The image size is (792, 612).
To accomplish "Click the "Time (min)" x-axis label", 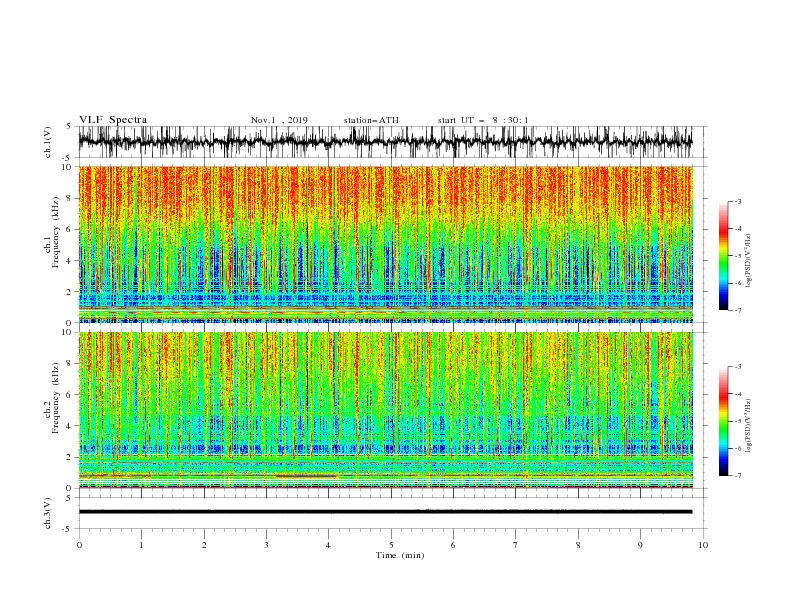I will coord(400,555).
